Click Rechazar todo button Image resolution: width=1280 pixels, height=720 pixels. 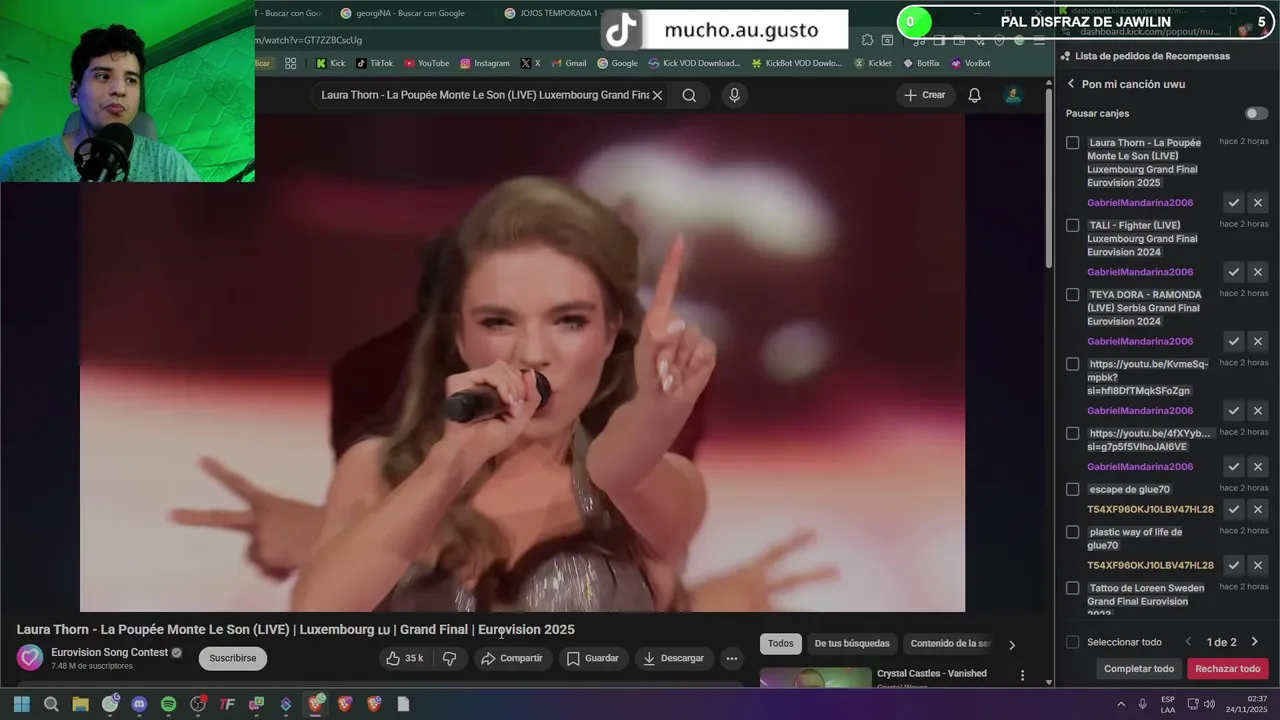(1228, 669)
